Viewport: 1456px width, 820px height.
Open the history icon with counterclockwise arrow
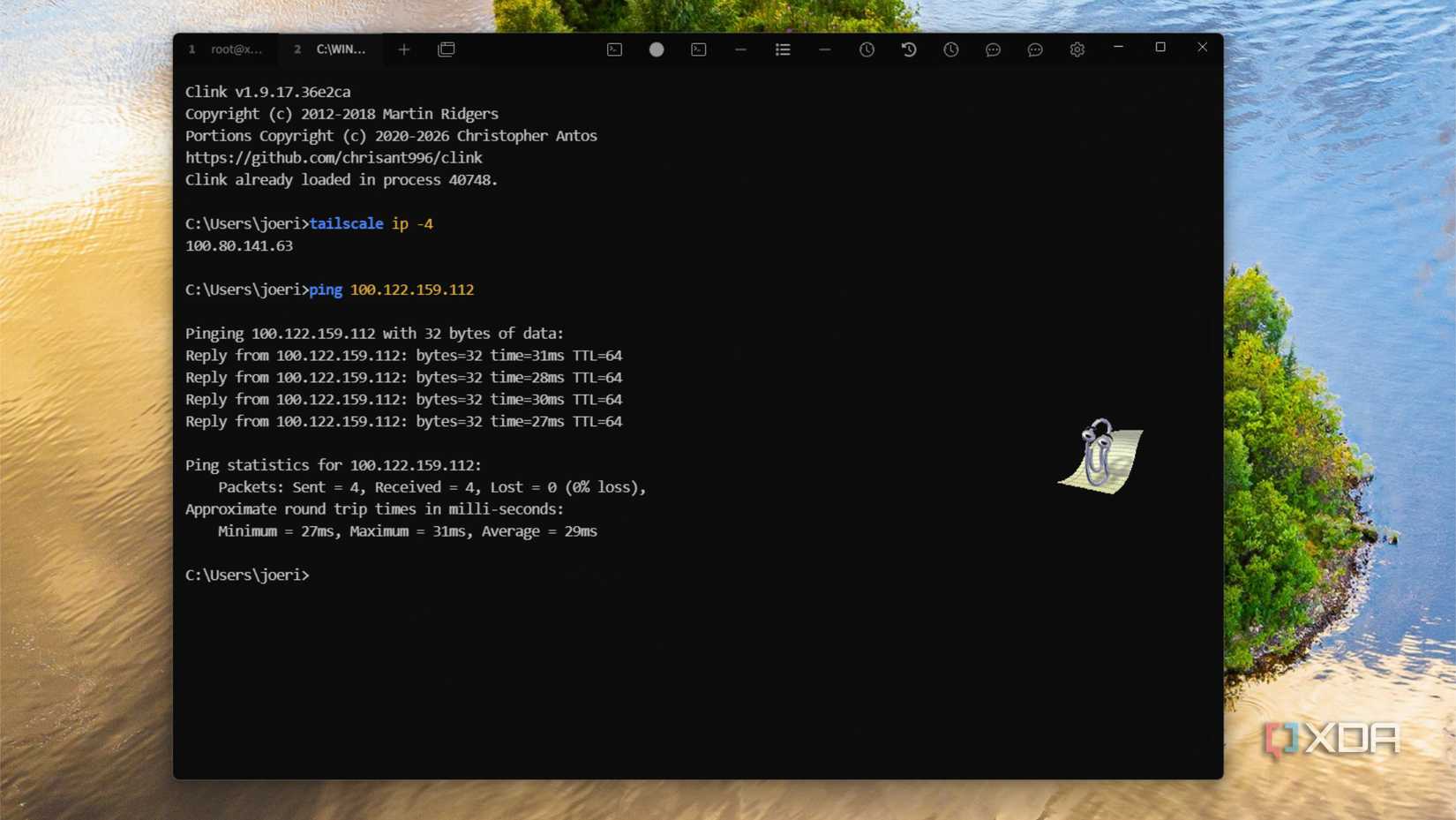pos(909,49)
